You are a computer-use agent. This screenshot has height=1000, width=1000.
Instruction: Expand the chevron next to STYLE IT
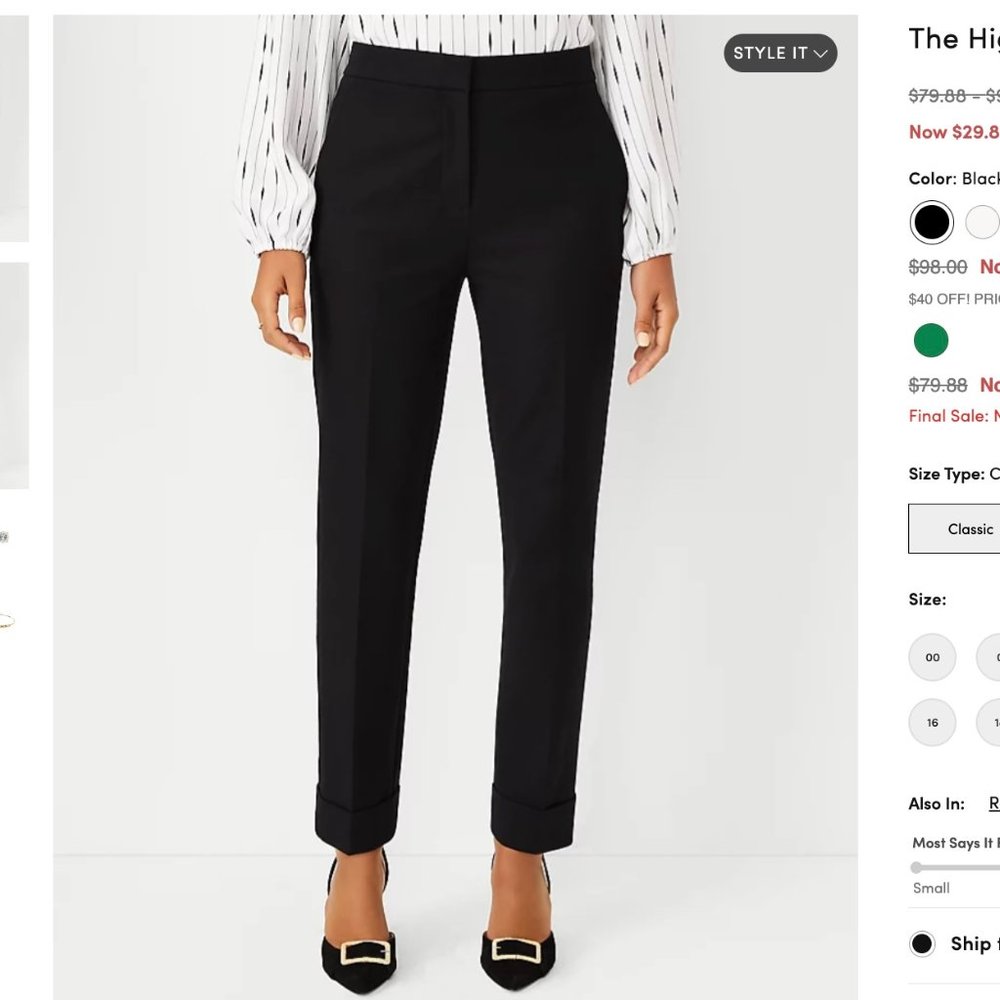coord(818,55)
